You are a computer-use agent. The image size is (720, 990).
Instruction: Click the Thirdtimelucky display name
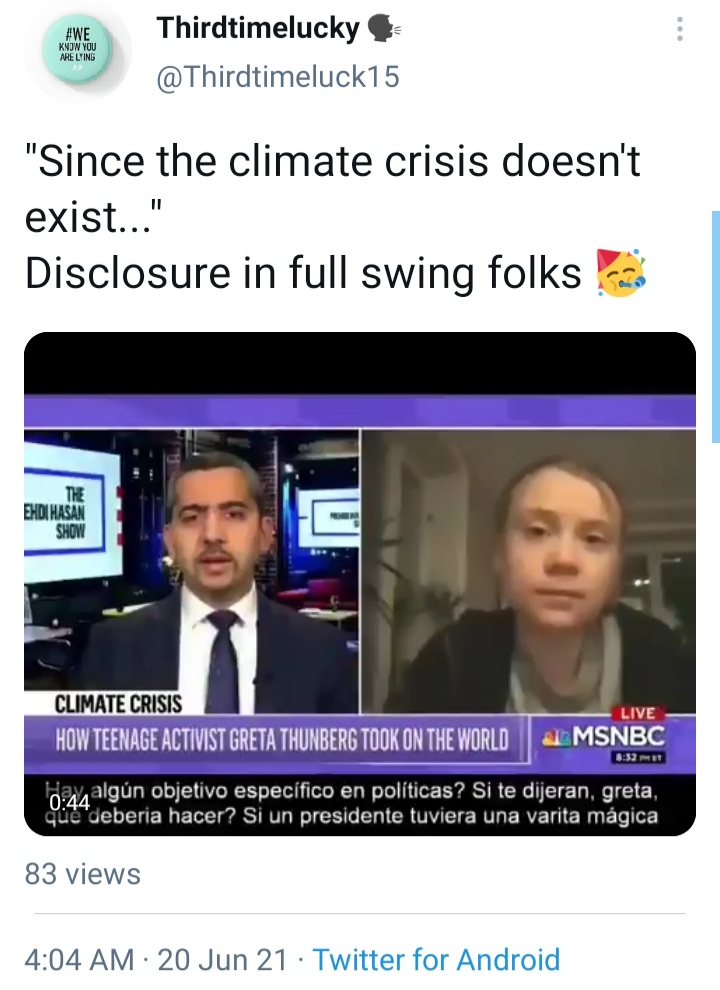tap(258, 28)
